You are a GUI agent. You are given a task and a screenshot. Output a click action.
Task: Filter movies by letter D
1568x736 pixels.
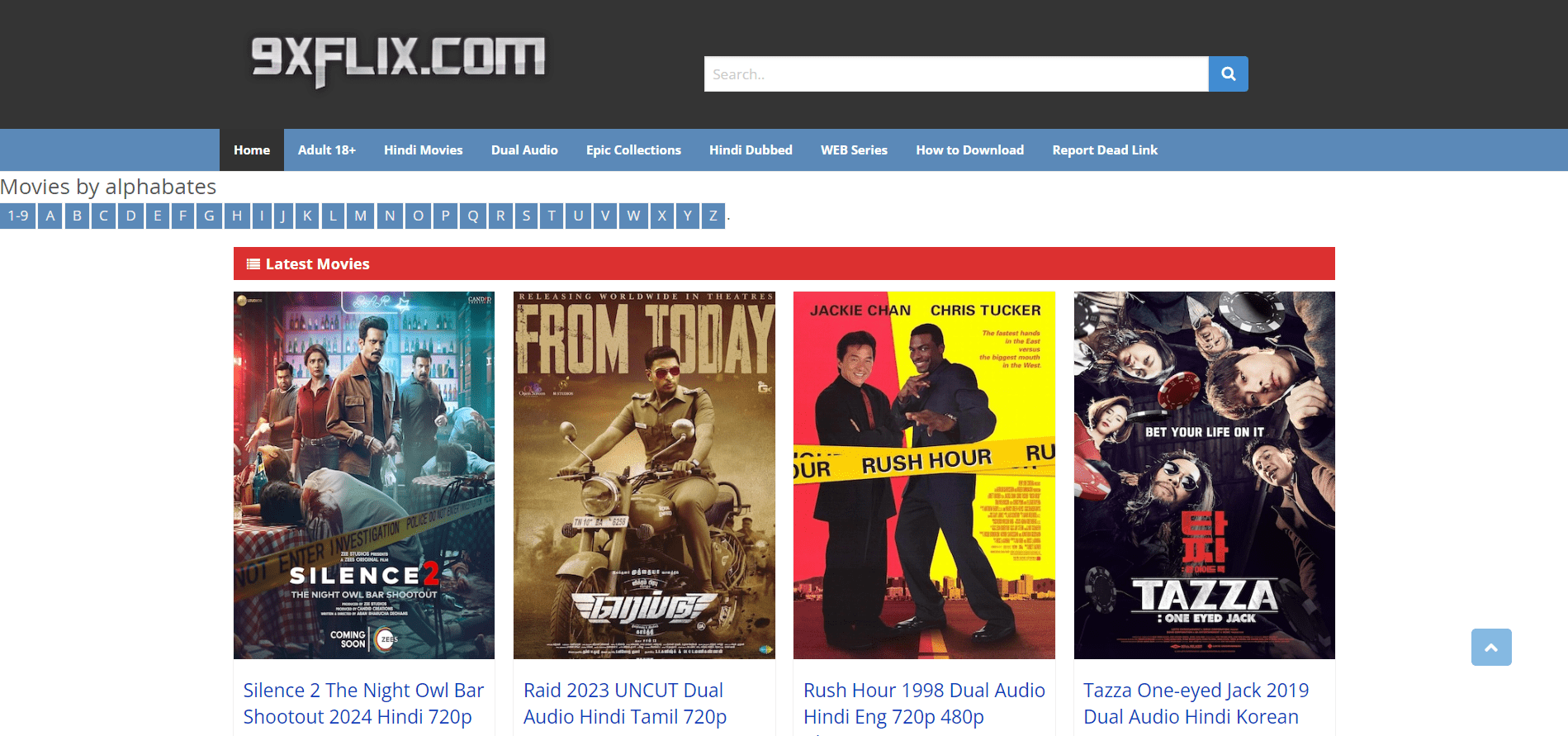[130, 216]
